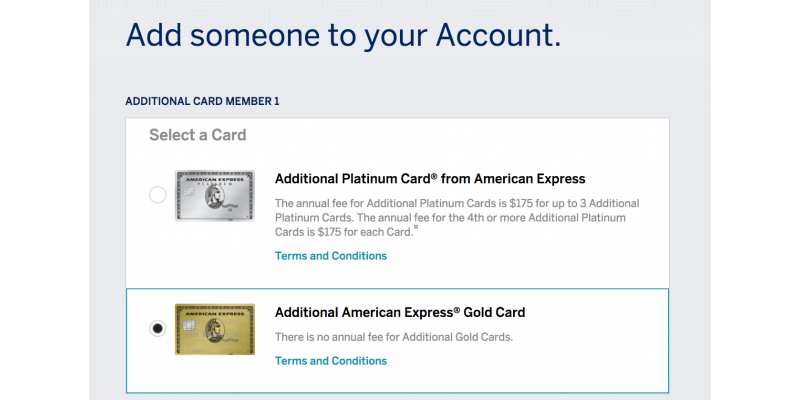Select the Additional Gold Card radio button
Screen dimensions: 800x400
pyautogui.click(x=157, y=328)
